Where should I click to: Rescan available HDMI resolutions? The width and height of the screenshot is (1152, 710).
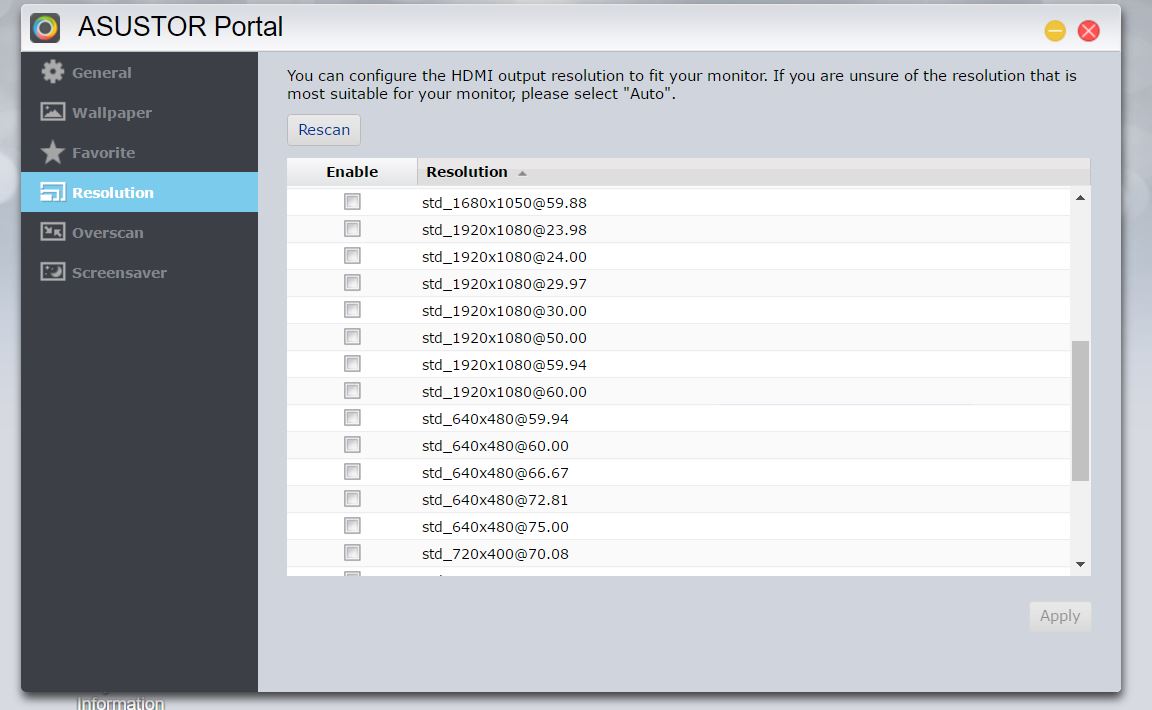[324, 129]
